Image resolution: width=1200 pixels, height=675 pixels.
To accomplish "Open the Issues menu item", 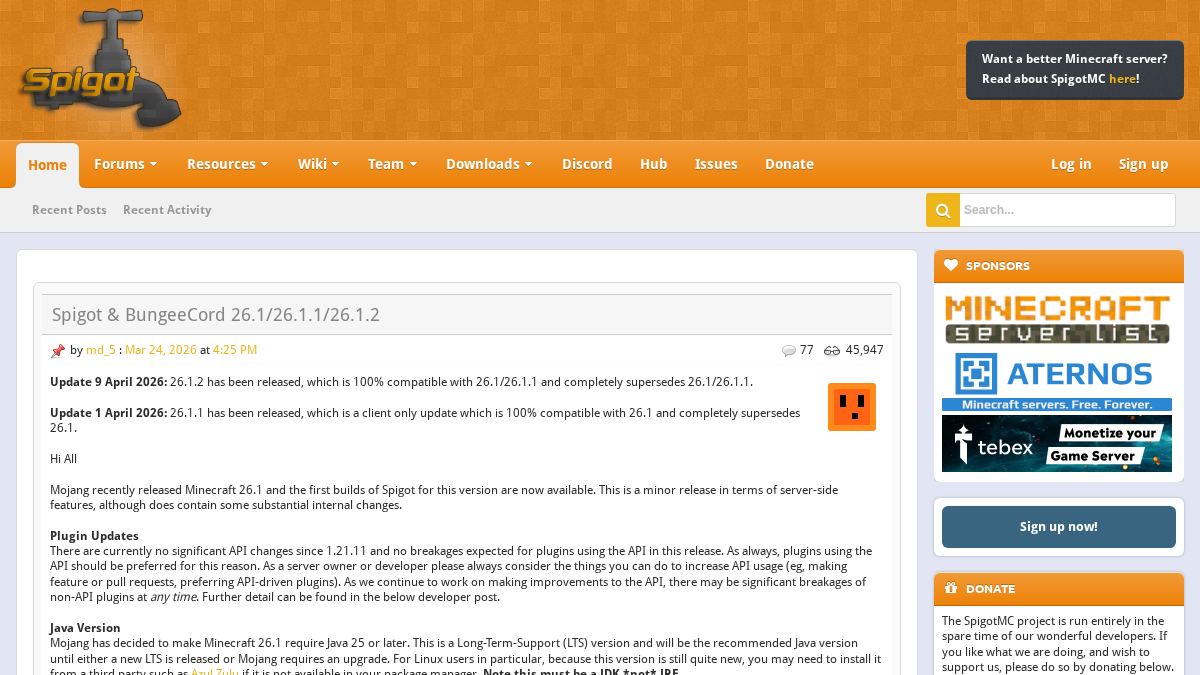I will (x=716, y=164).
